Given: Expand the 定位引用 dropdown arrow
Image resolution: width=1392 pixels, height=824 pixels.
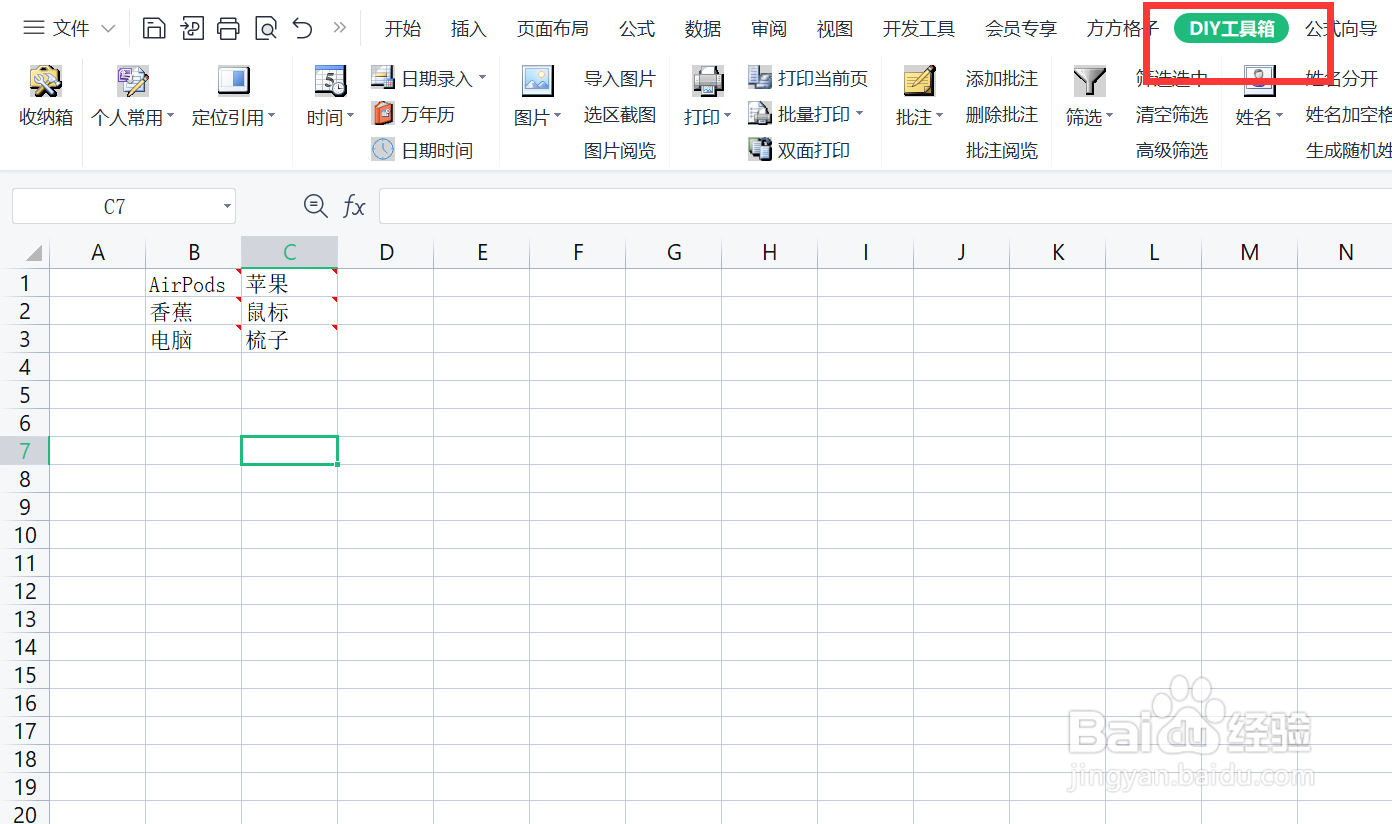Looking at the screenshot, I should [272, 117].
